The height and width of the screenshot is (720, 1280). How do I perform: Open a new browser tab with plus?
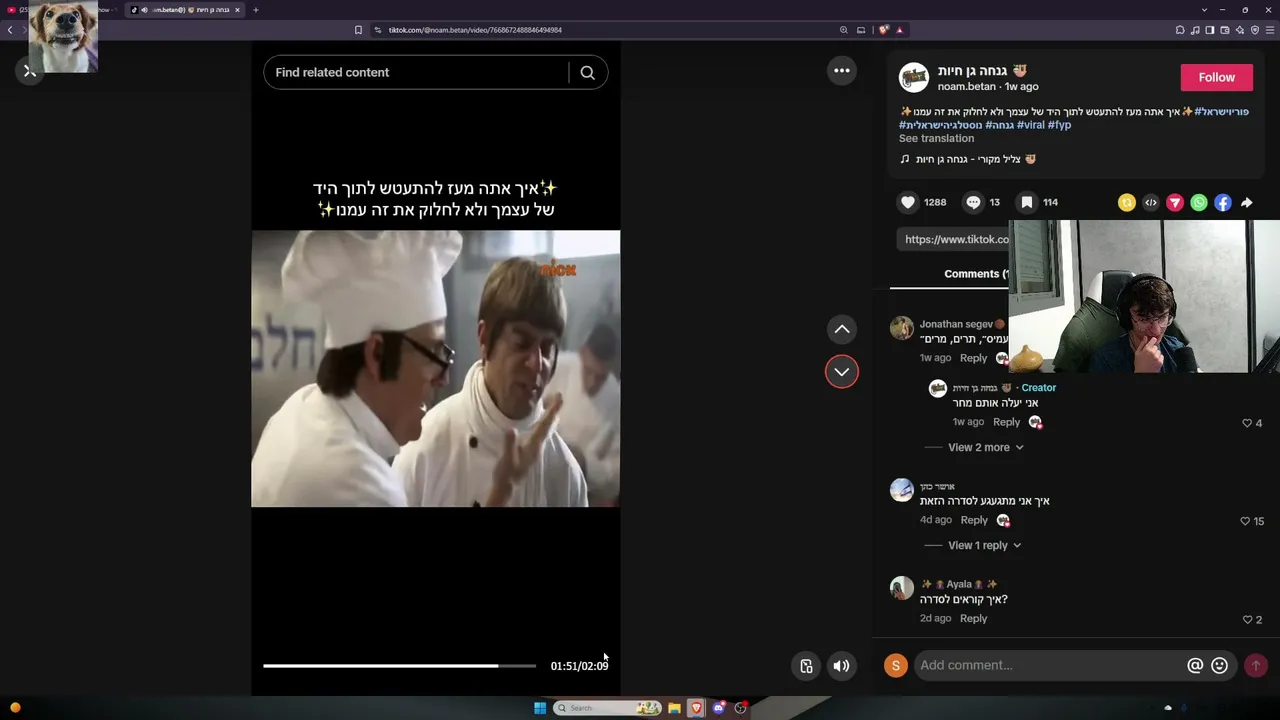255,10
